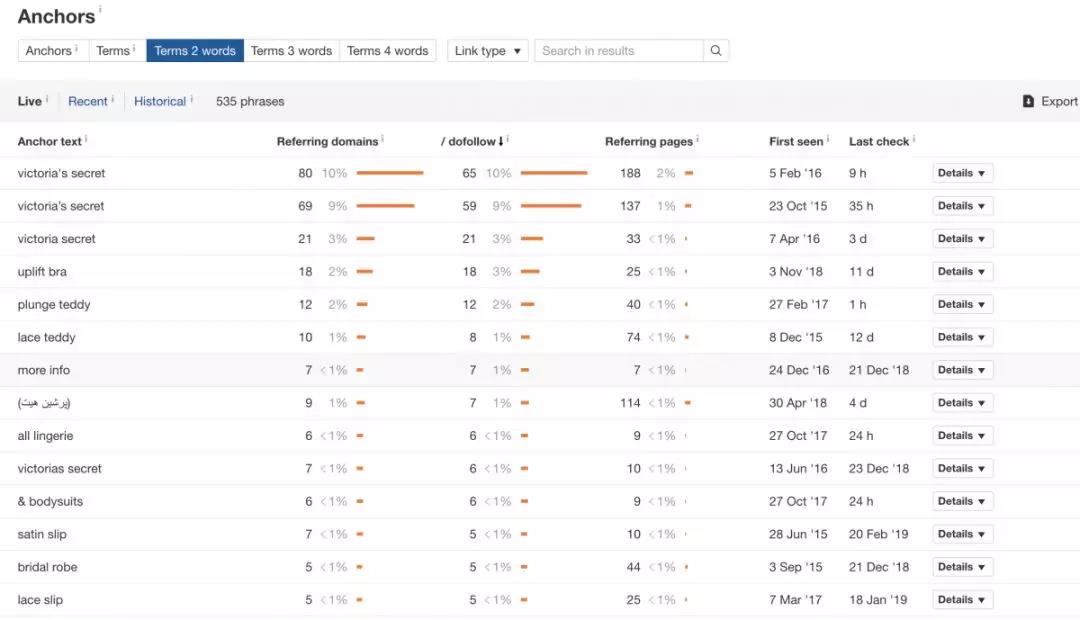1080x620 pixels.
Task: Click info icon next to Last check
Action: pos(914,140)
